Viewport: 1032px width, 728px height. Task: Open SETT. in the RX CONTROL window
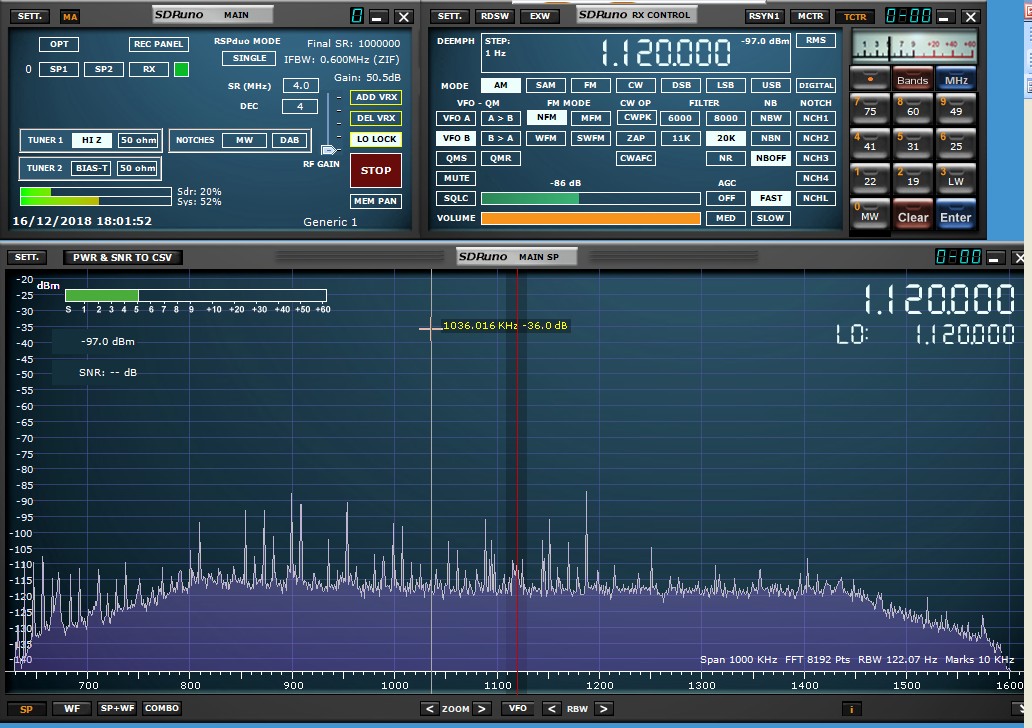(x=450, y=16)
